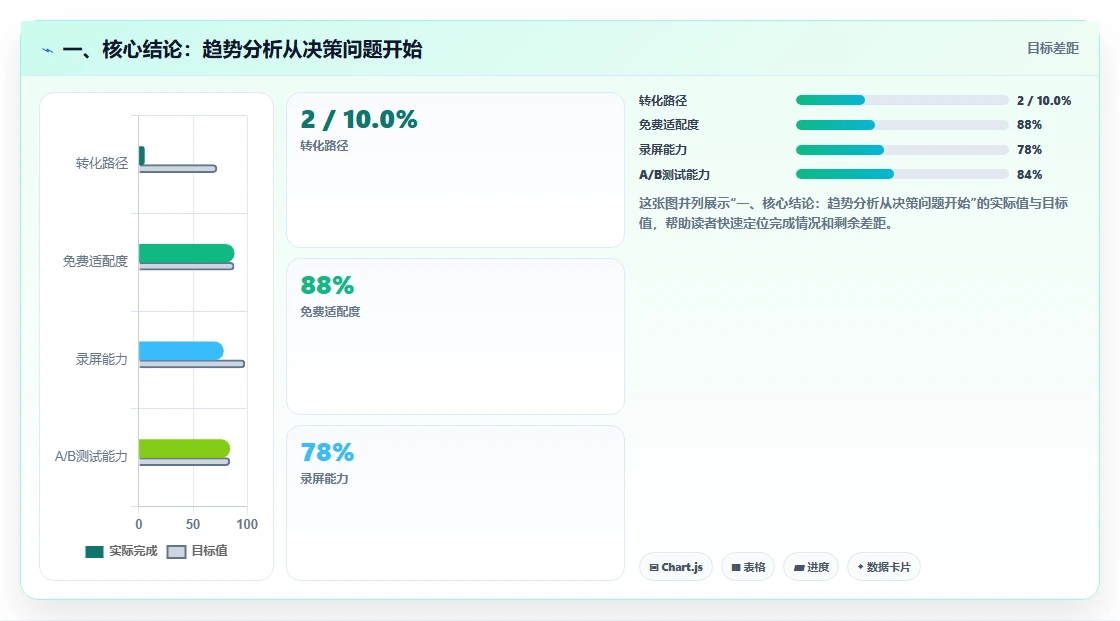
Task: Click the 数据卡片 chip
Action: point(884,567)
